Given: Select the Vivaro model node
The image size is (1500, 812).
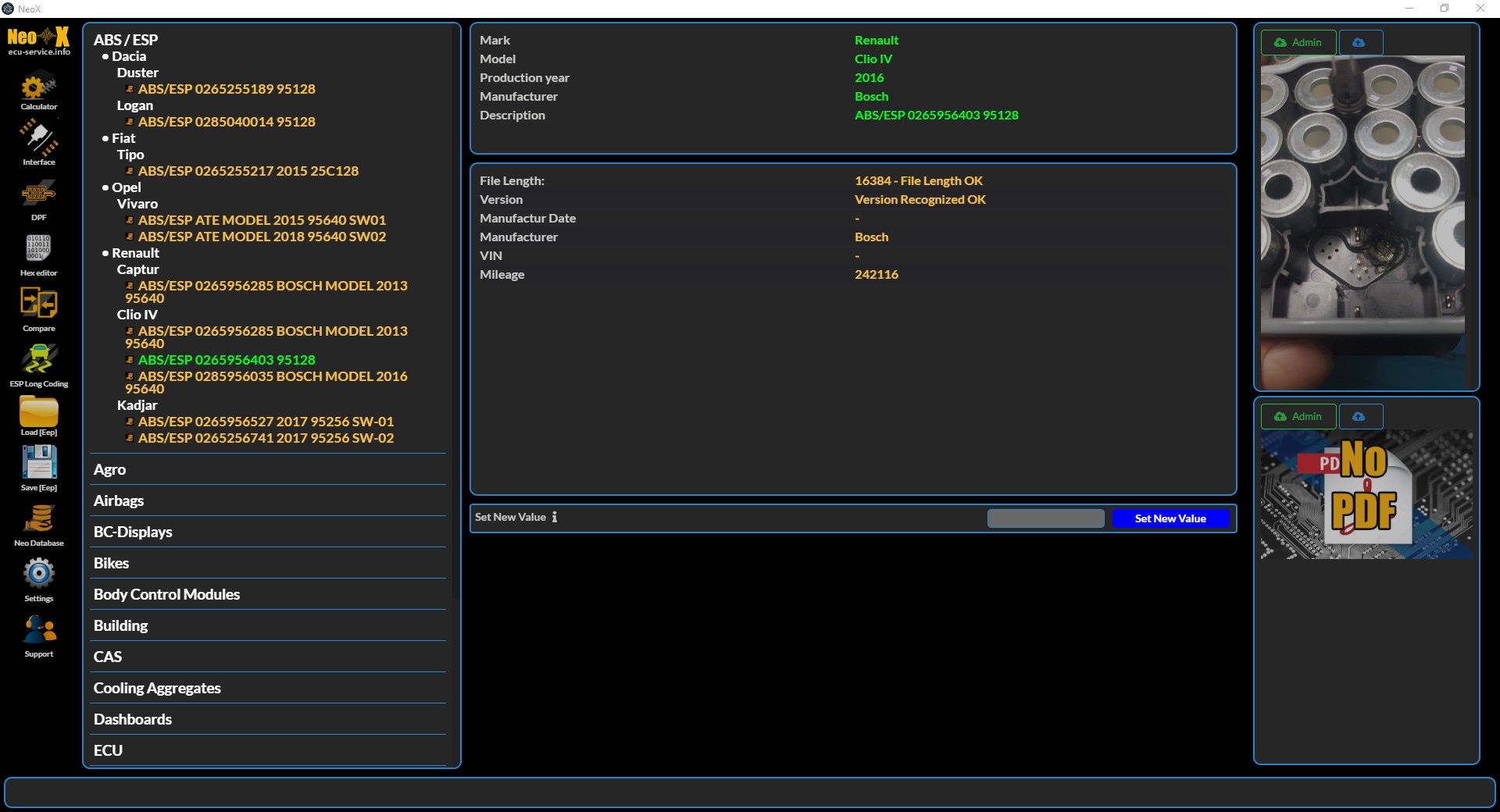Looking at the screenshot, I should [137, 204].
